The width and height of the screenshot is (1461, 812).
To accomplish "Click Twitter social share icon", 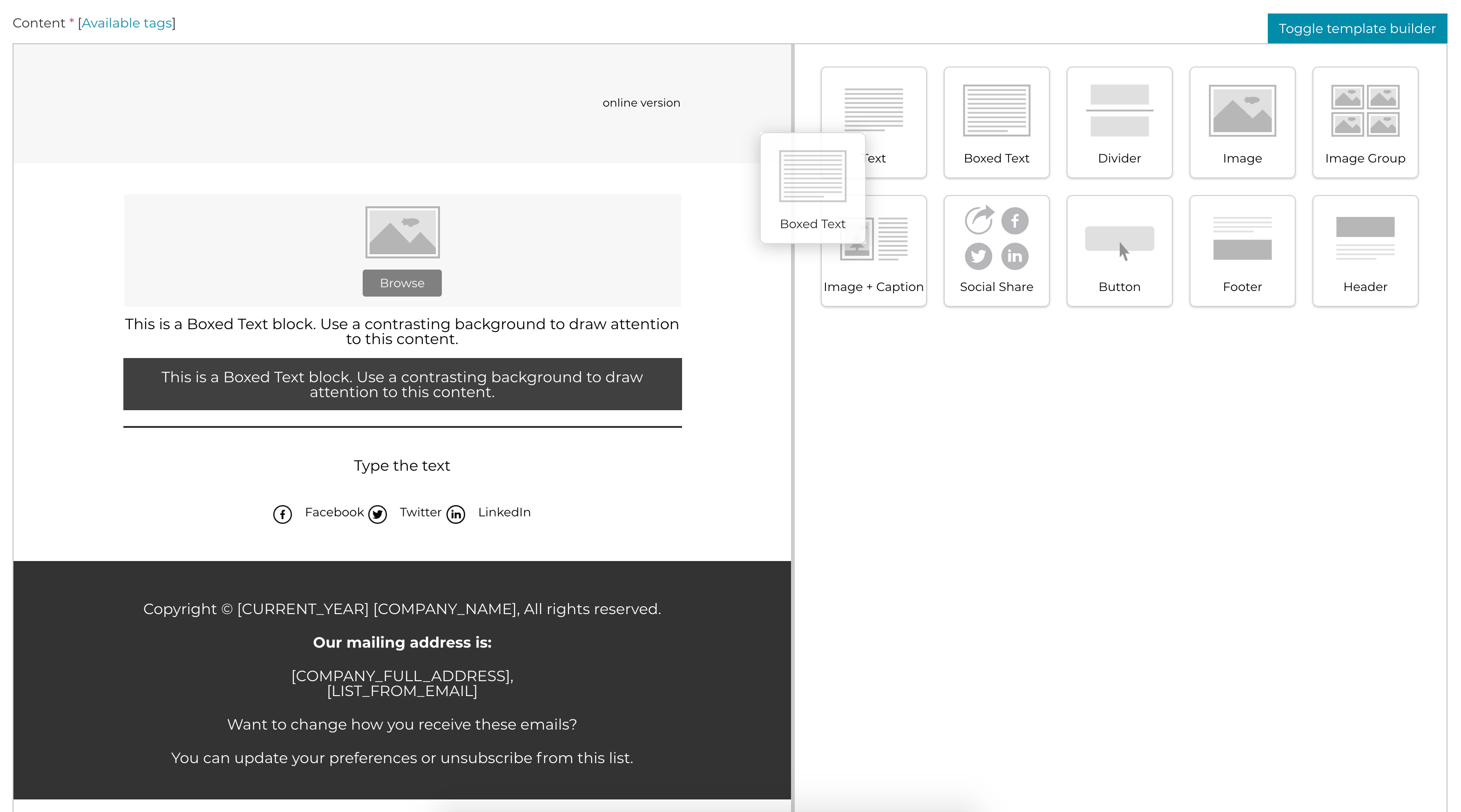I will click(378, 512).
